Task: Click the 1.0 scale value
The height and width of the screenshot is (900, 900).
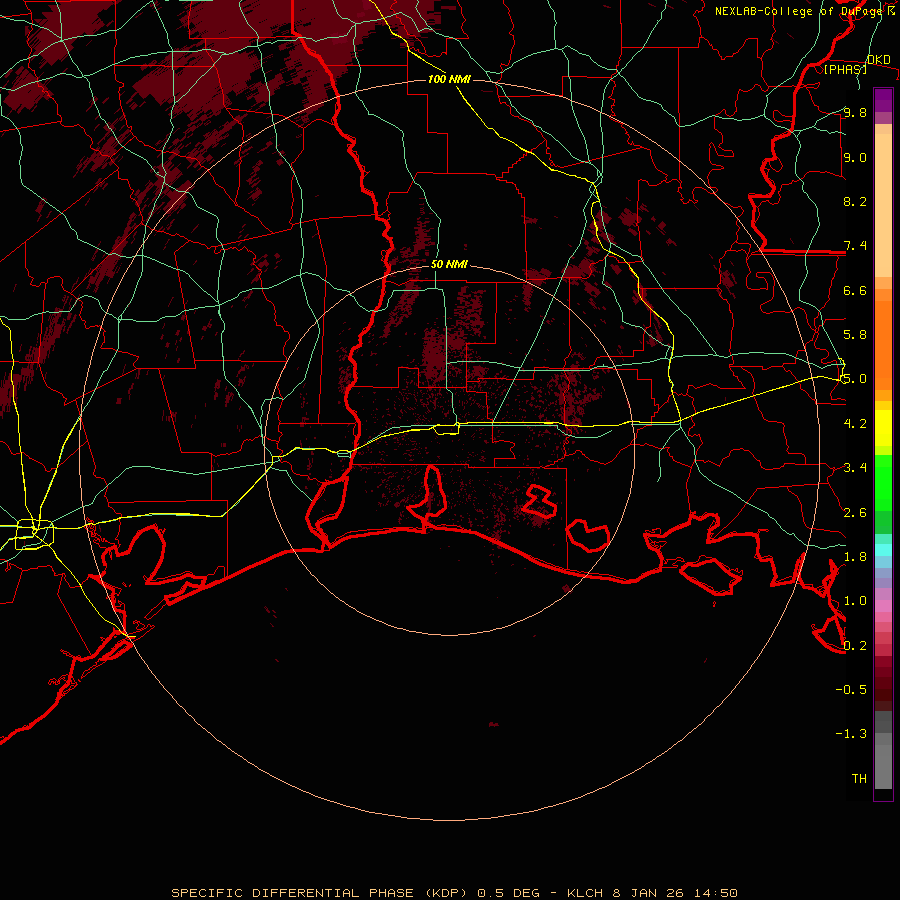Action: point(855,601)
